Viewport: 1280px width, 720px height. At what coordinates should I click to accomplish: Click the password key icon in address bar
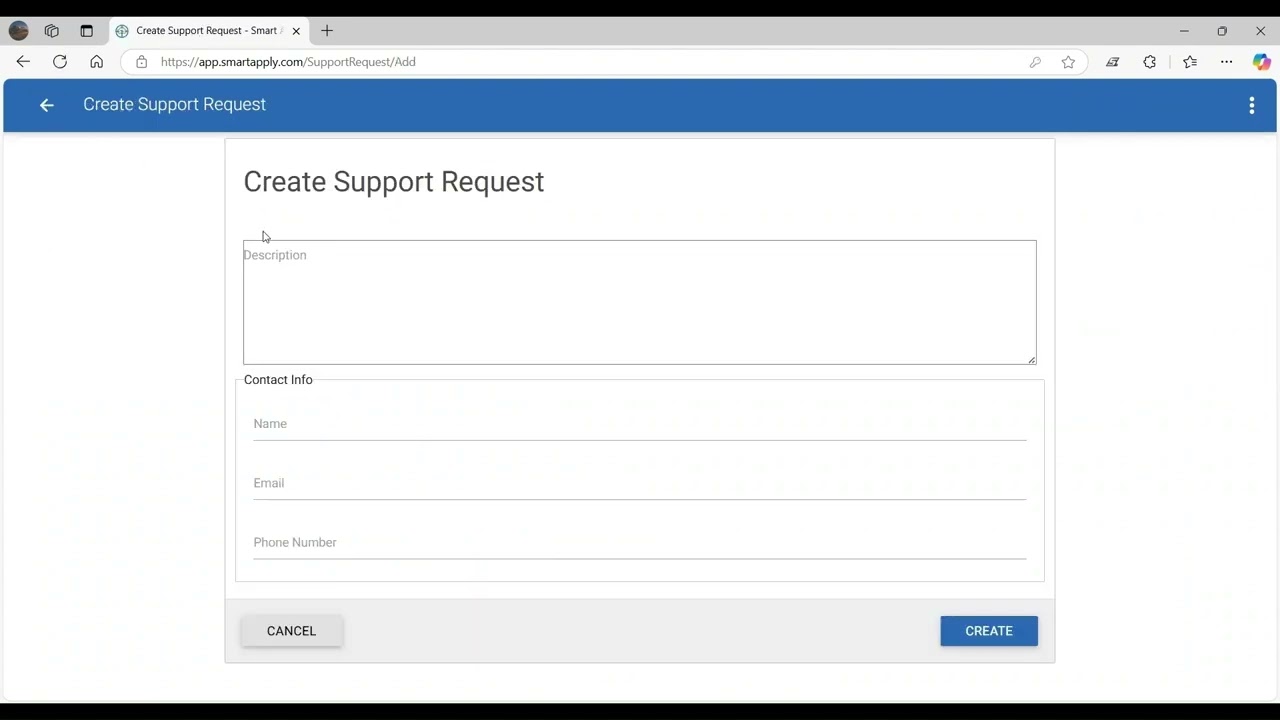point(1035,62)
